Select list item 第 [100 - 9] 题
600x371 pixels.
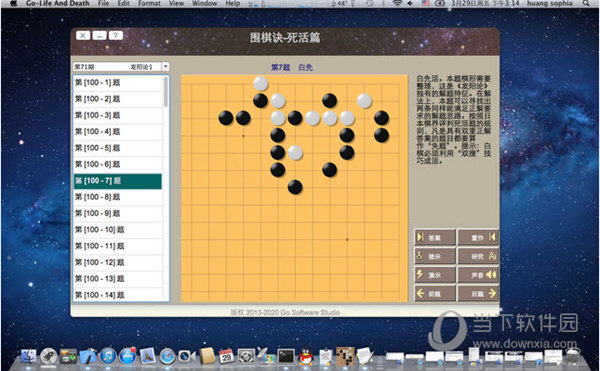tap(118, 213)
